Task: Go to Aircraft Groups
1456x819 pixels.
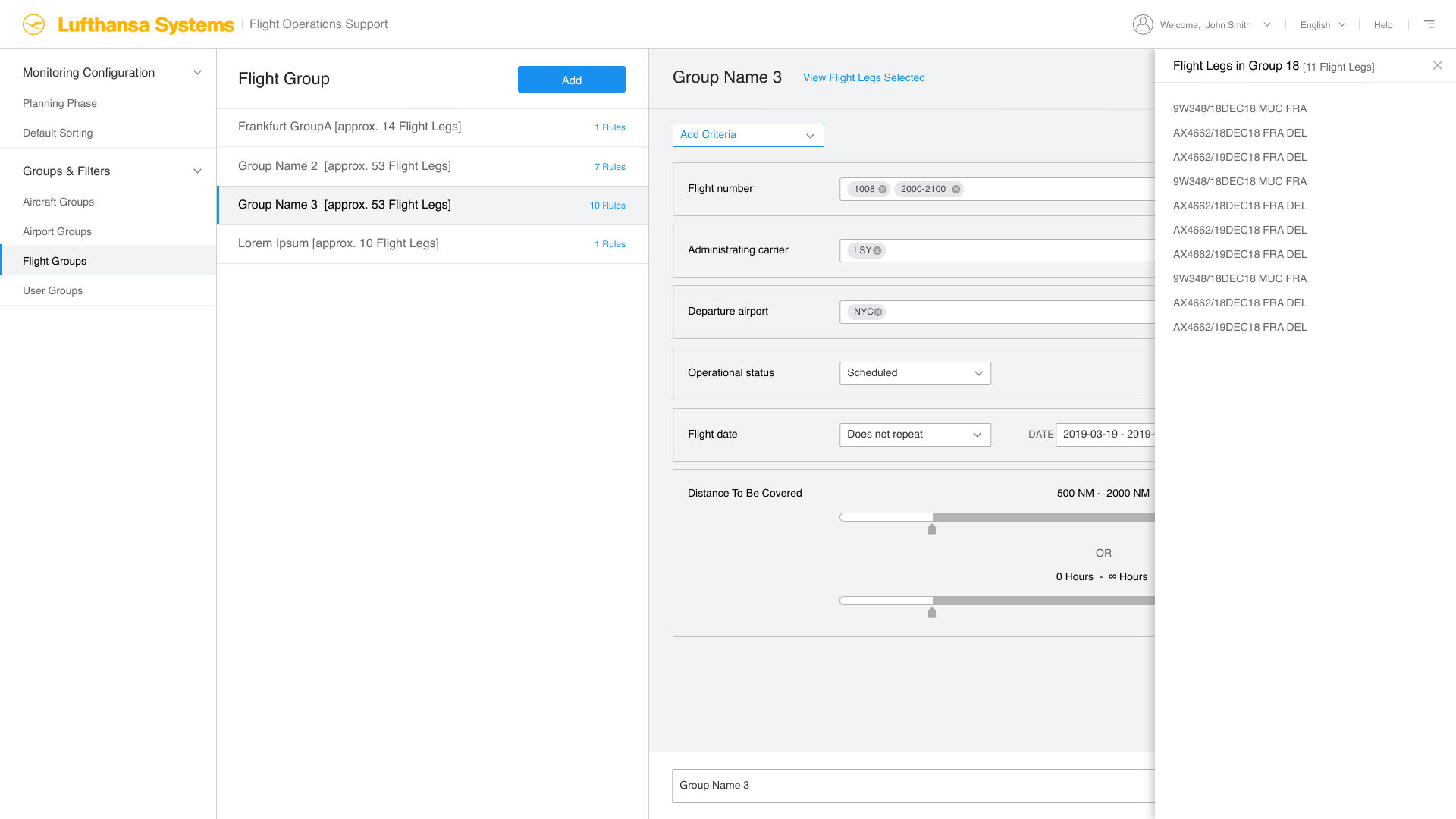Action: pyautogui.click(x=58, y=202)
